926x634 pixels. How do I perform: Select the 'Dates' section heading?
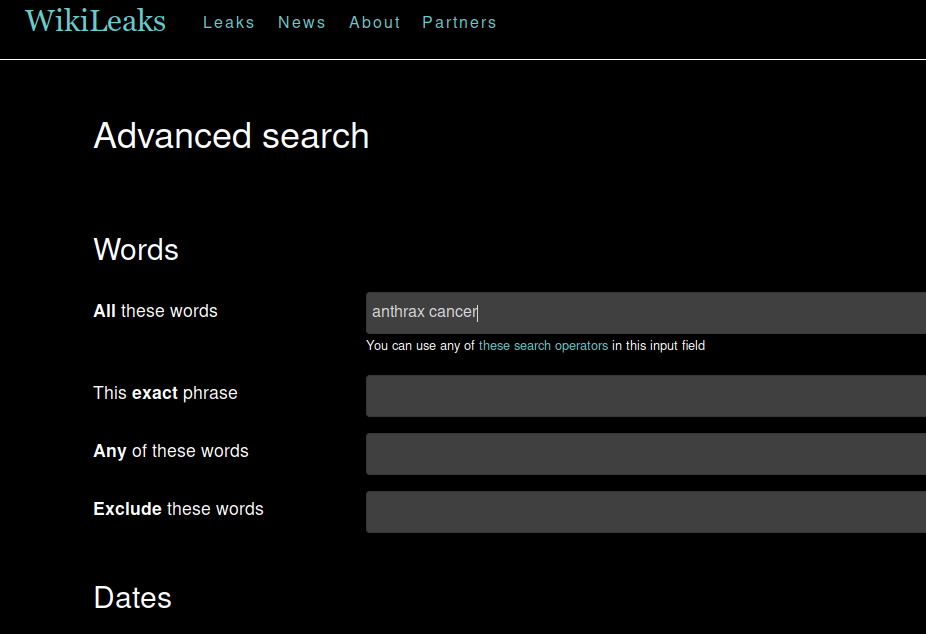tap(132, 597)
